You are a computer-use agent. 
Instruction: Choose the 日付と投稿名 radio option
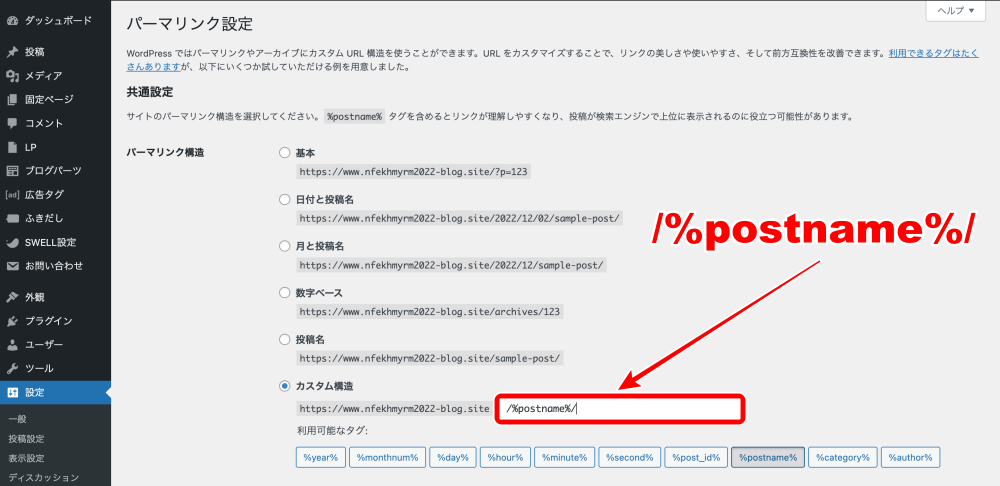[285, 199]
